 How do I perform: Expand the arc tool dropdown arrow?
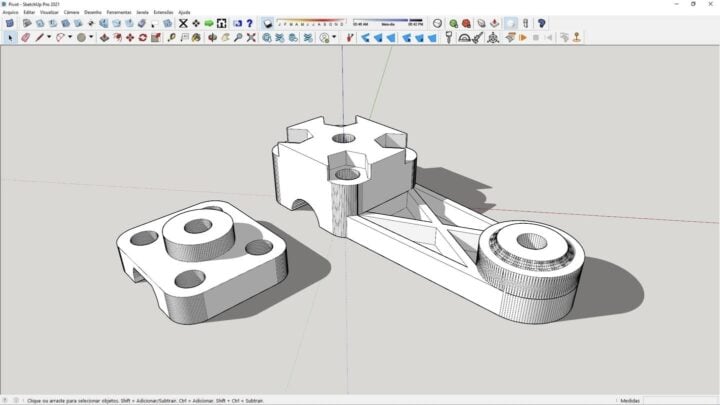70,37
